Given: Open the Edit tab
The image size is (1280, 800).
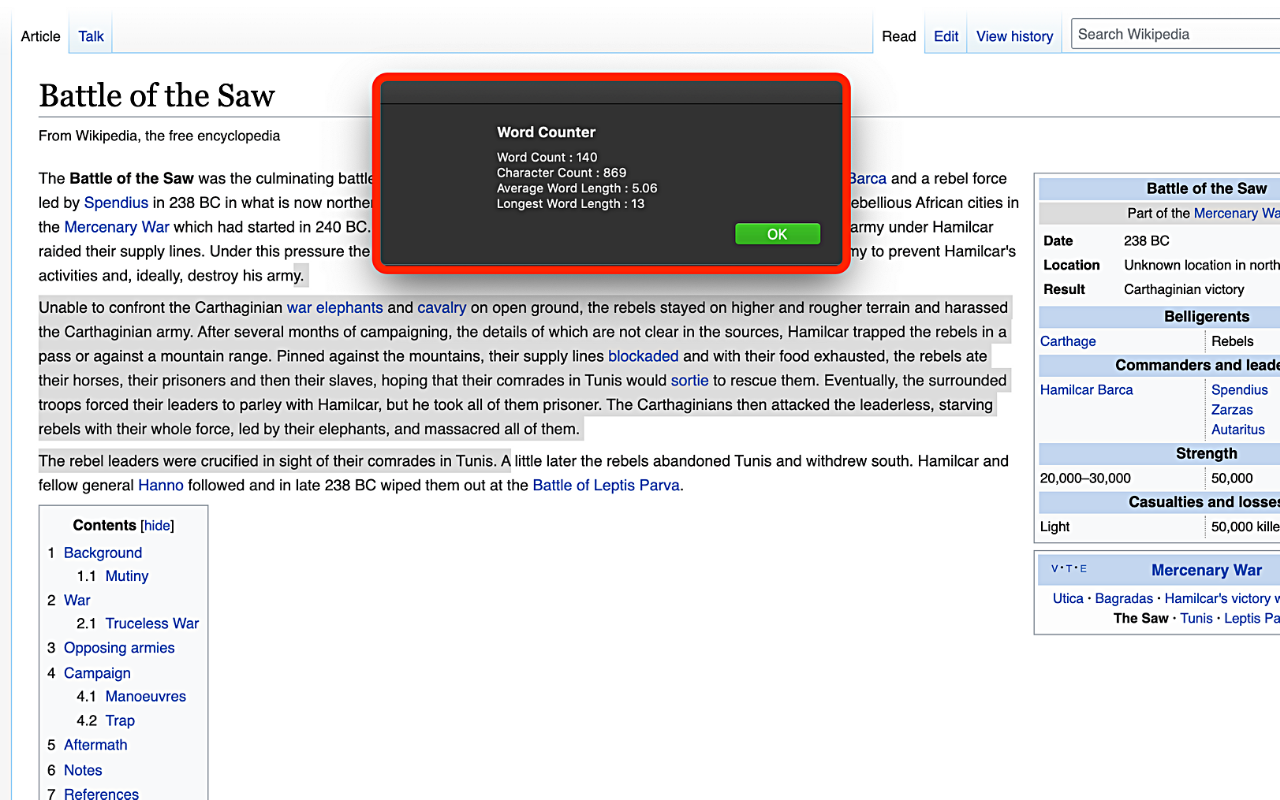Looking at the screenshot, I should [x=946, y=36].
